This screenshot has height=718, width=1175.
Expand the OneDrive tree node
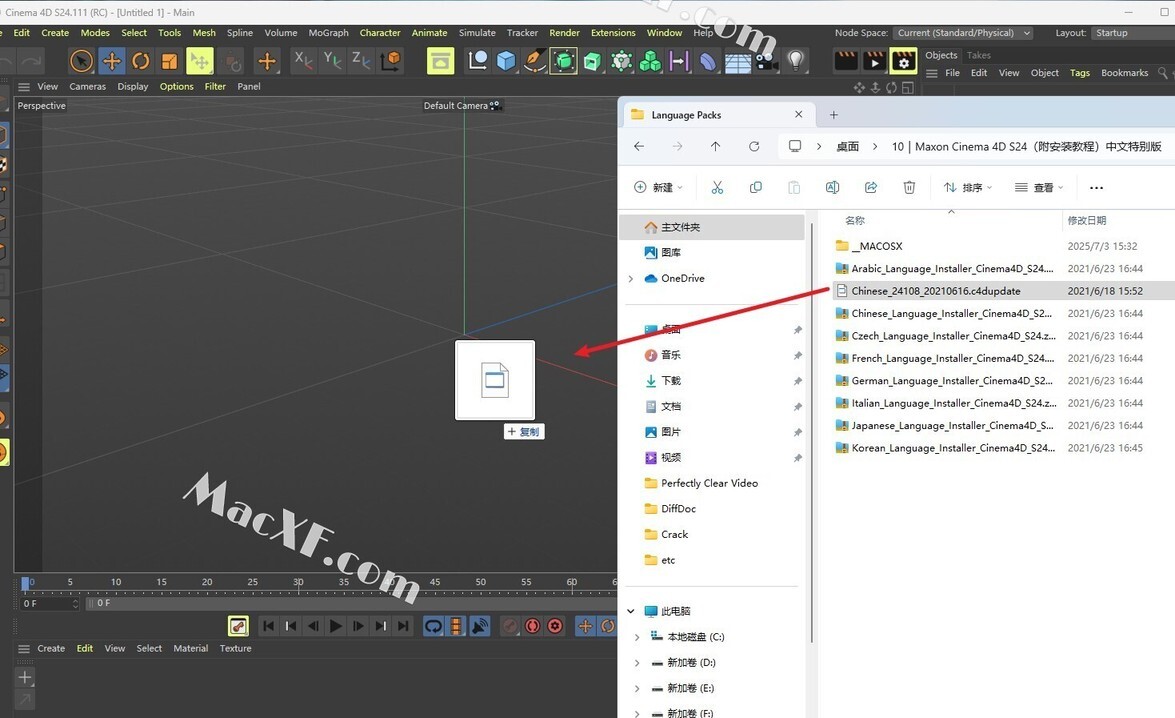pyautogui.click(x=631, y=279)
